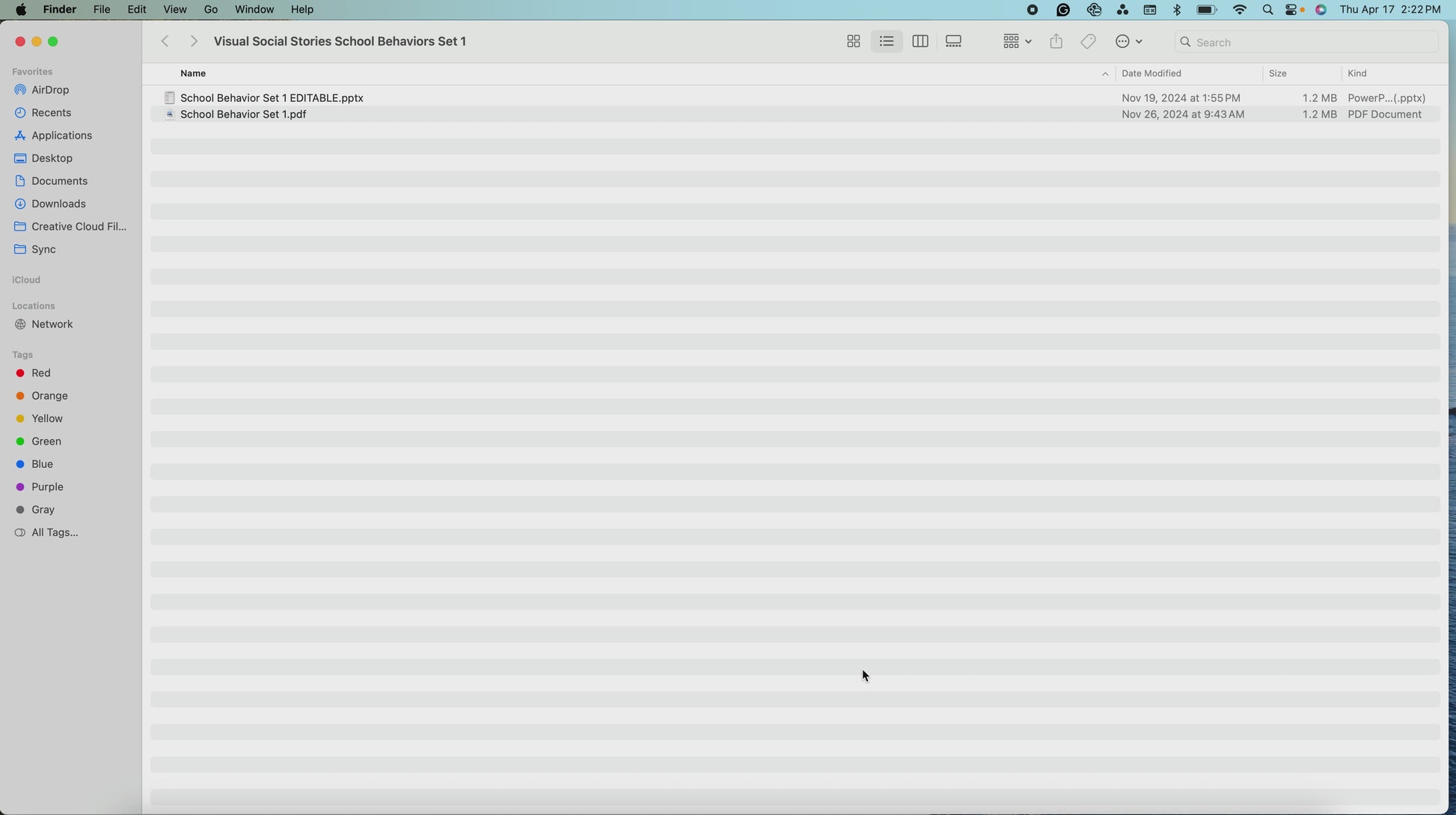Open the Go menu
This screenshot has height=815, width=1456.
click(x=211, y=10)
